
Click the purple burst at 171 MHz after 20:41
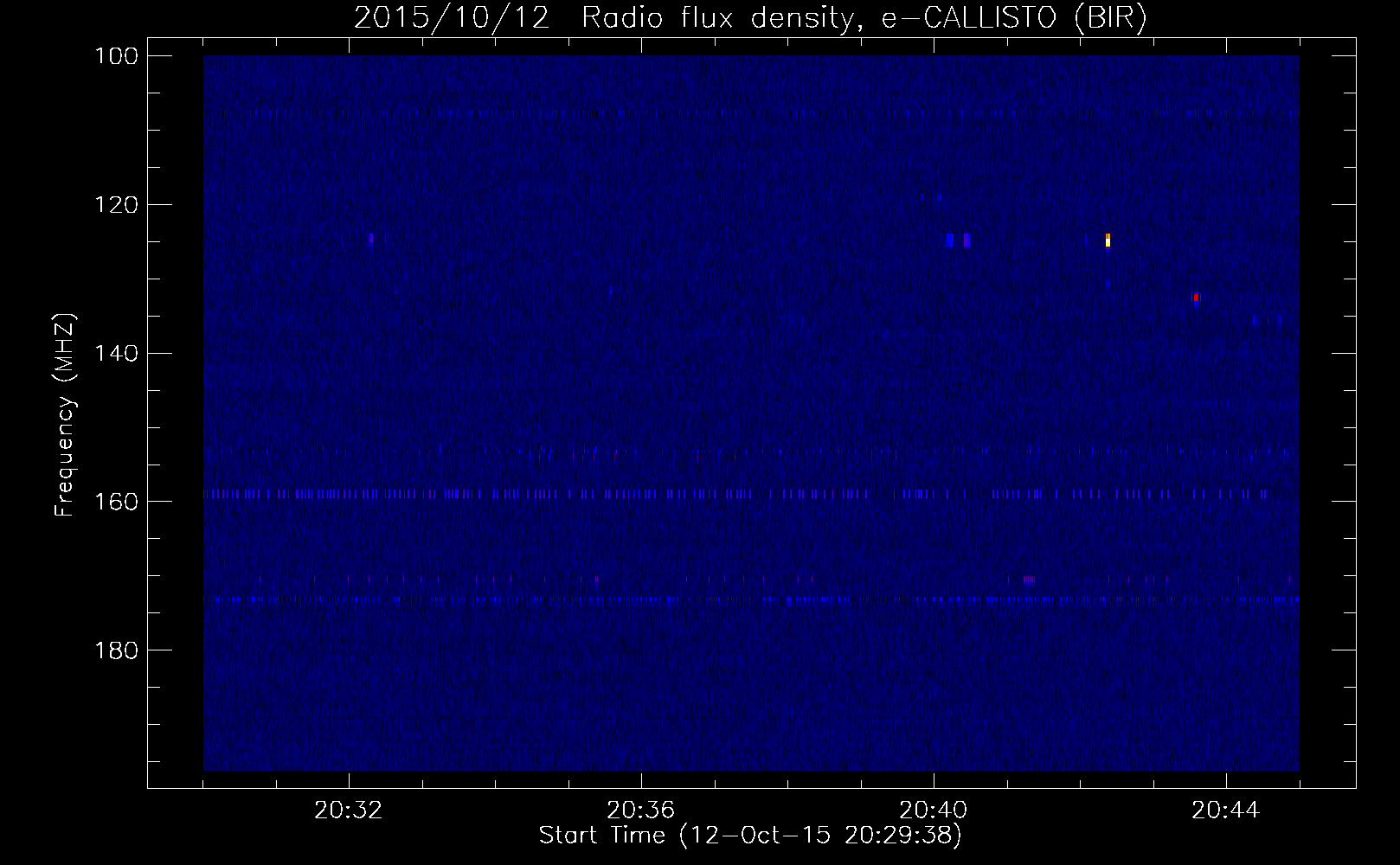pyautogui.click(x=1028, y=580)
